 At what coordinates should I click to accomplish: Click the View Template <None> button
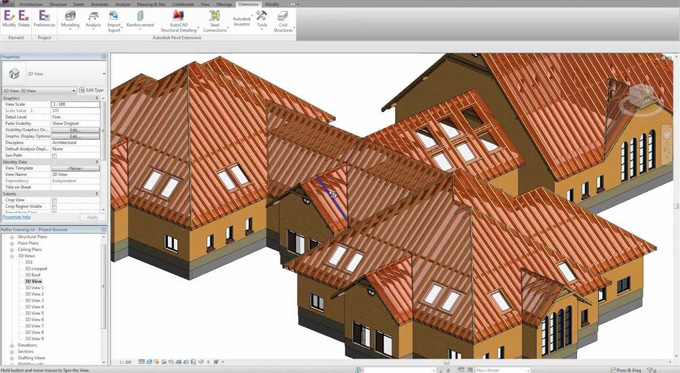[75, 168]
